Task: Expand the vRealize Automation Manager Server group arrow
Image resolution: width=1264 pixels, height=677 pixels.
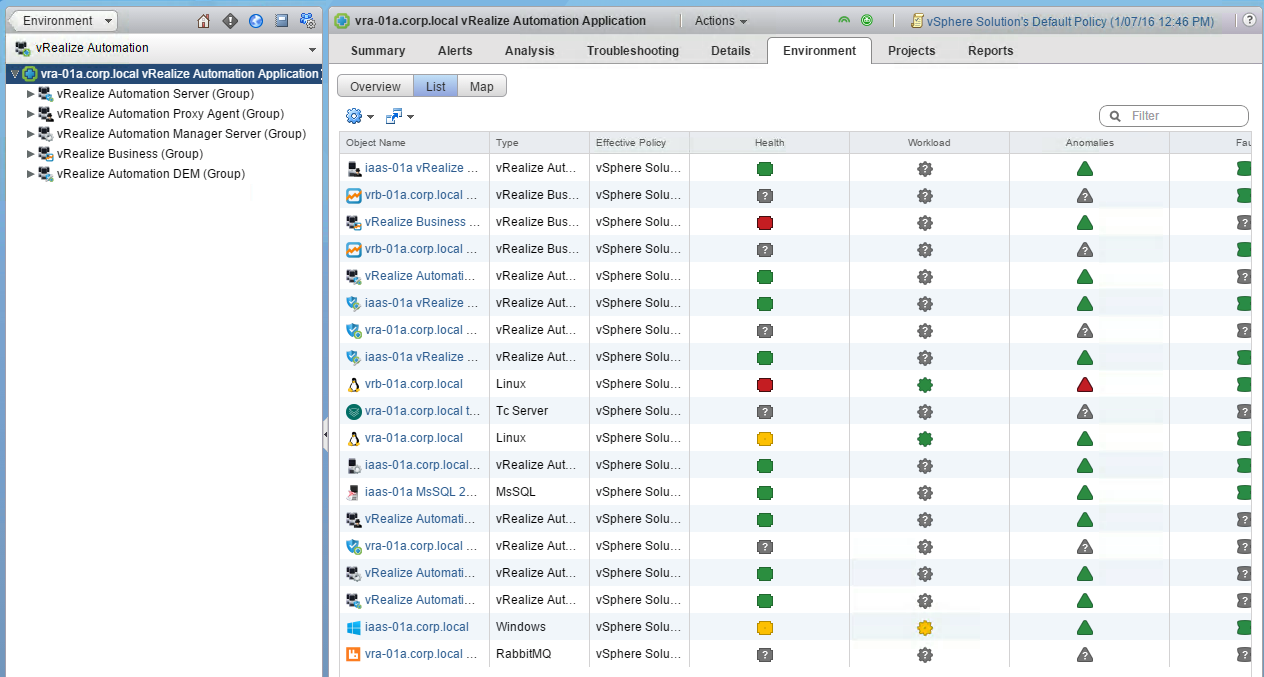Action: (31, 134)
